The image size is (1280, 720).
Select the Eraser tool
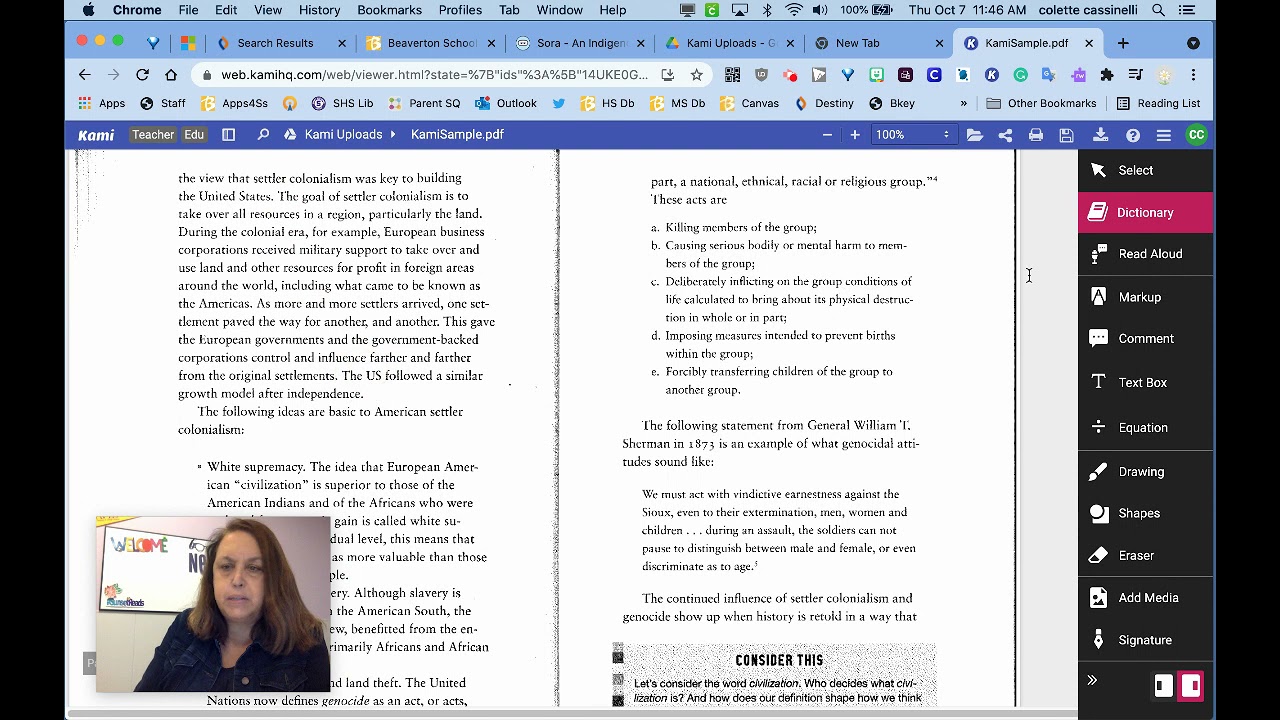coord(1145,555)
